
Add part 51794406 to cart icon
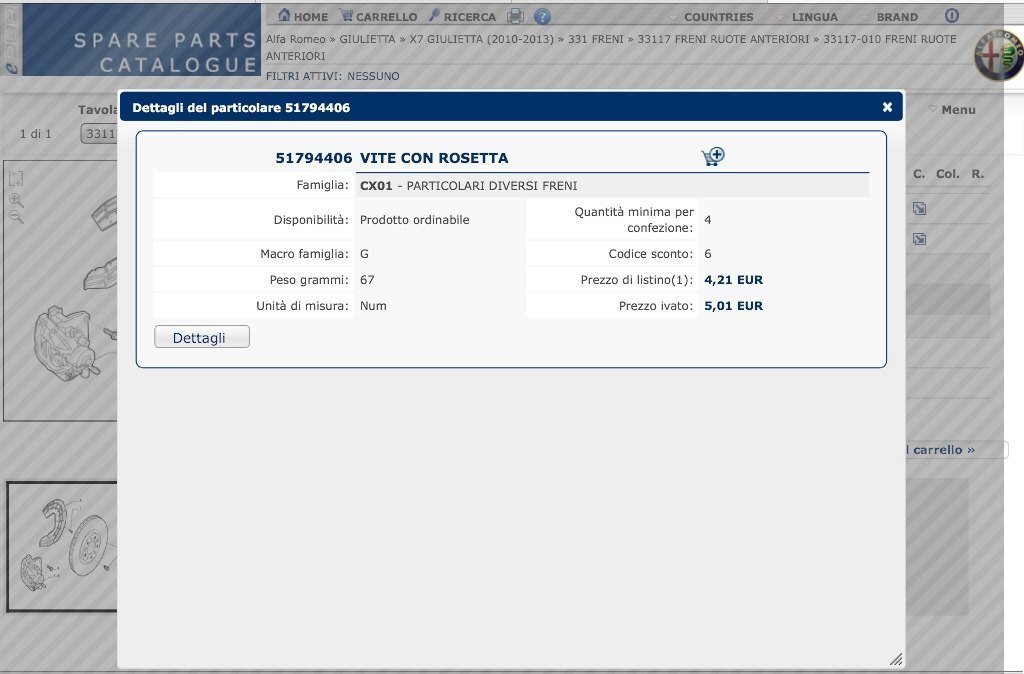[713, 157]
